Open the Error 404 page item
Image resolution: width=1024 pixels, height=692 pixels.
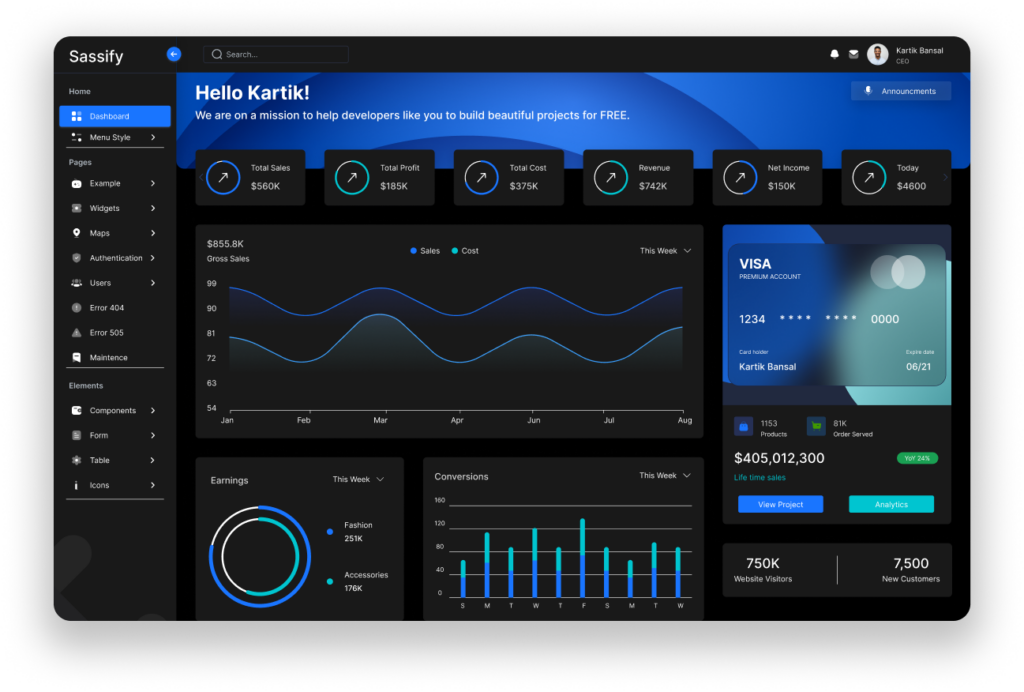[106, 308]
